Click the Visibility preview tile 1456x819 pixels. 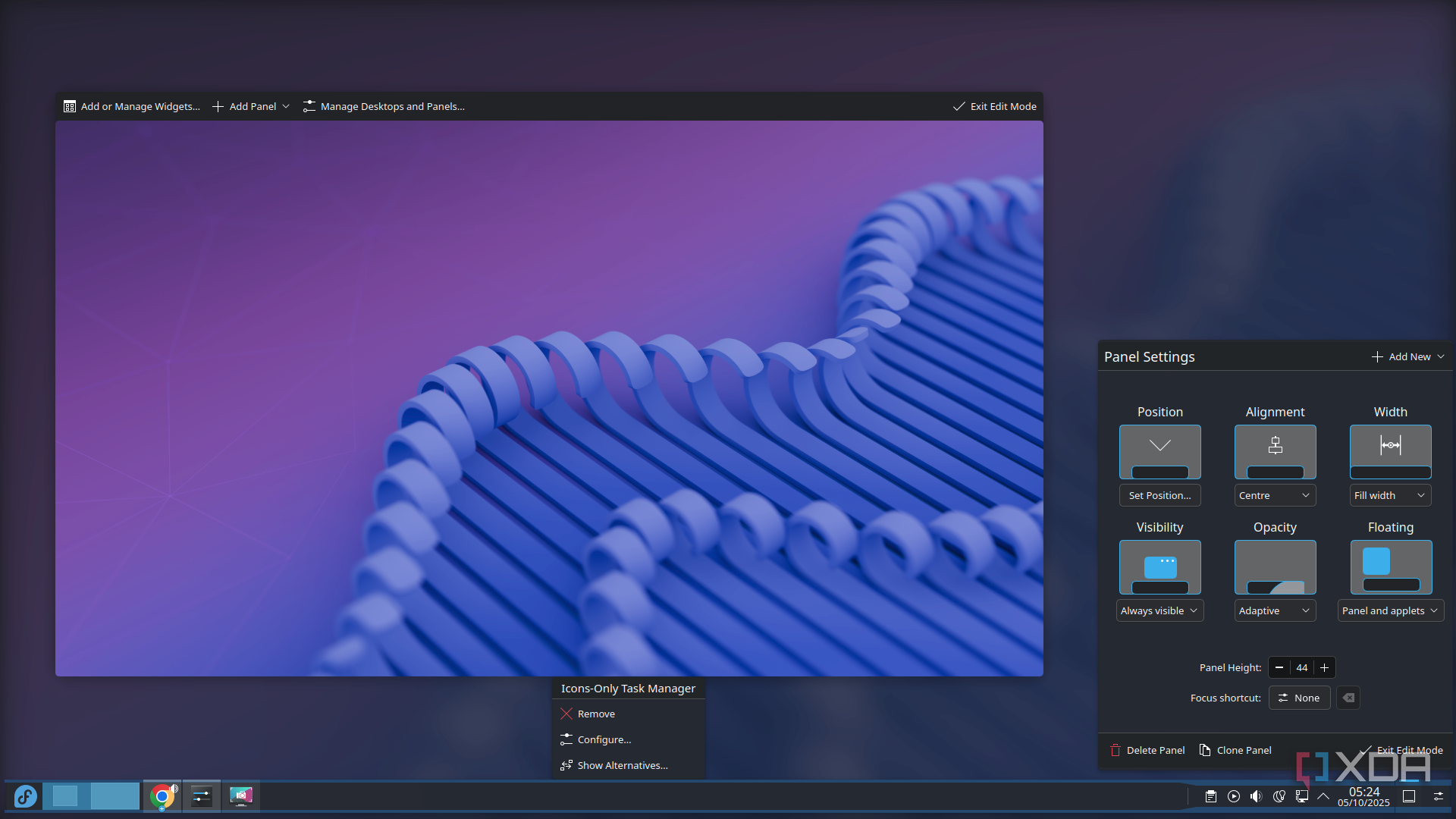tap(1159, 567)
